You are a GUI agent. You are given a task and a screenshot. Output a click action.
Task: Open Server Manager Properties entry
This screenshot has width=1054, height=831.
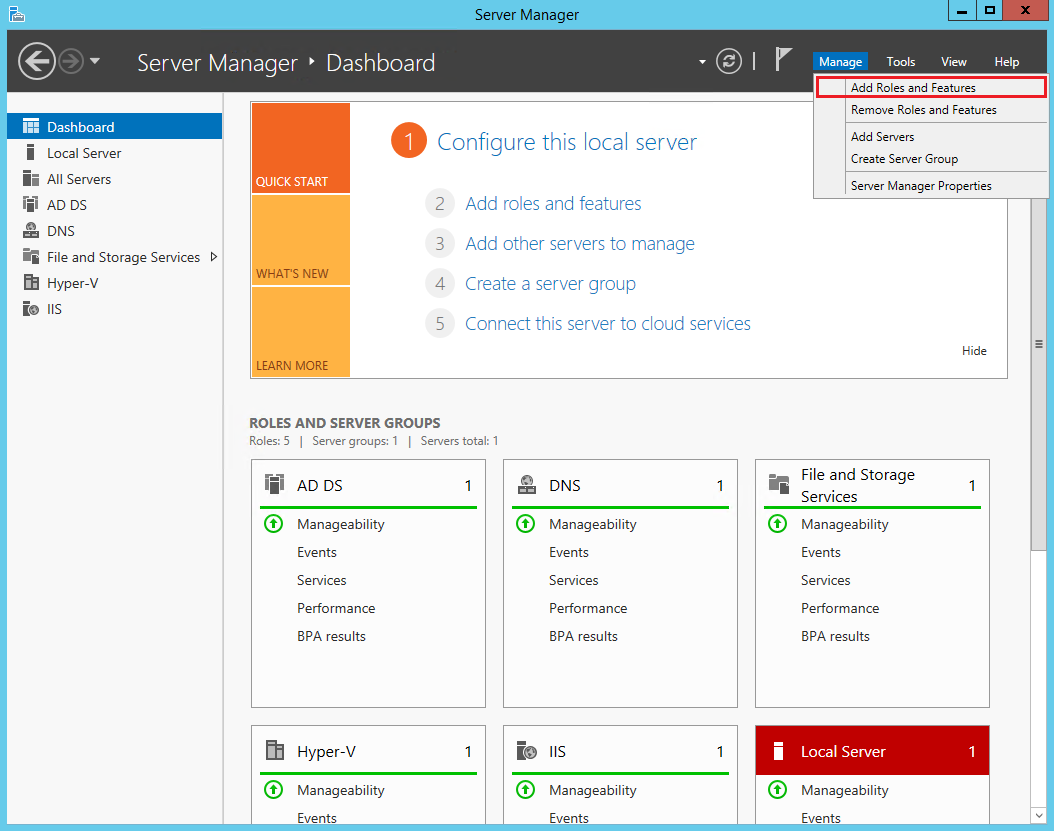[931, 186]
